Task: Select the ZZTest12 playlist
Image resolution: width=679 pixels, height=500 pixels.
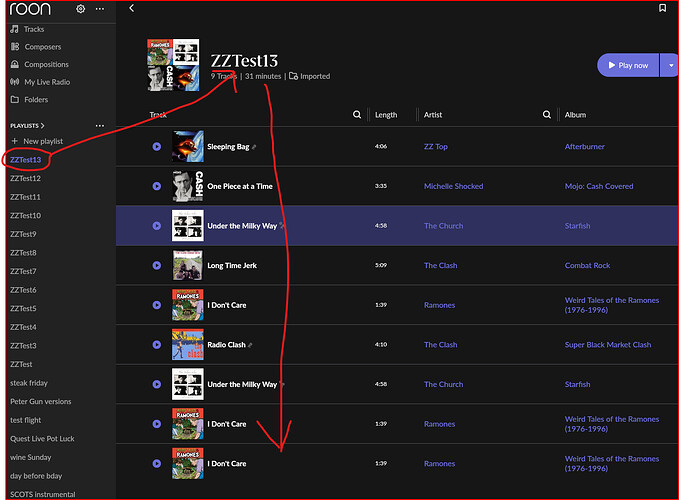Action: point(25,178)
